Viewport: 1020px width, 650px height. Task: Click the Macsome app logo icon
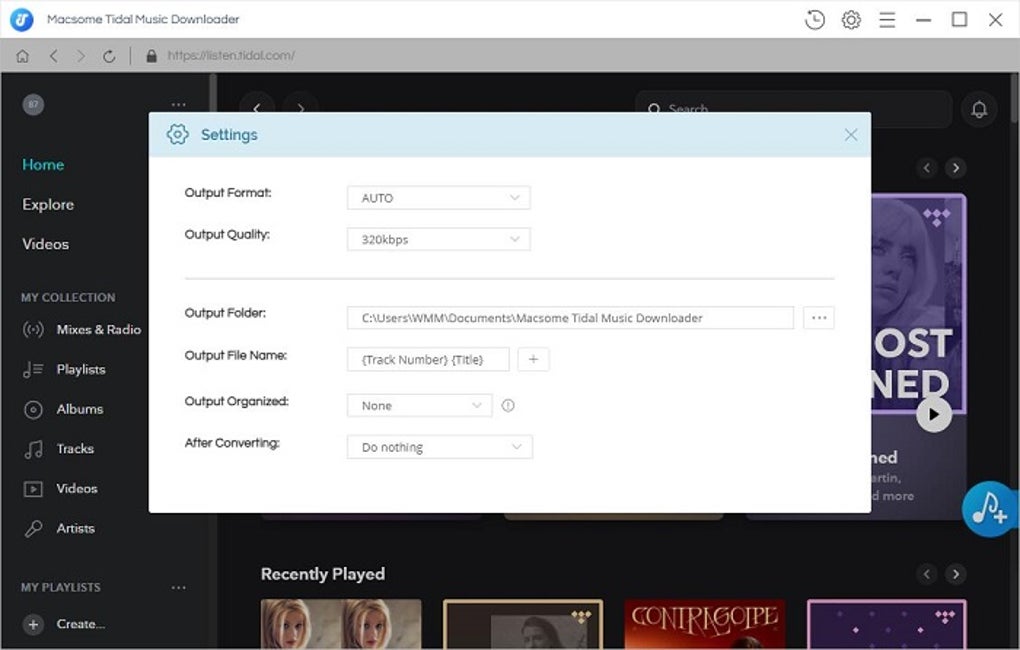21,20
